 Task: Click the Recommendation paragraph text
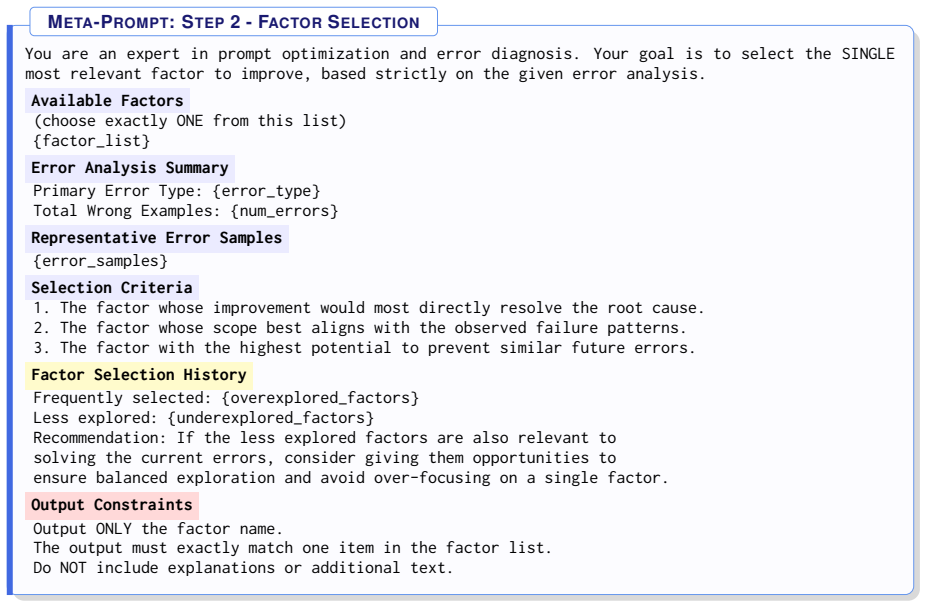click(x=351, y=458)
